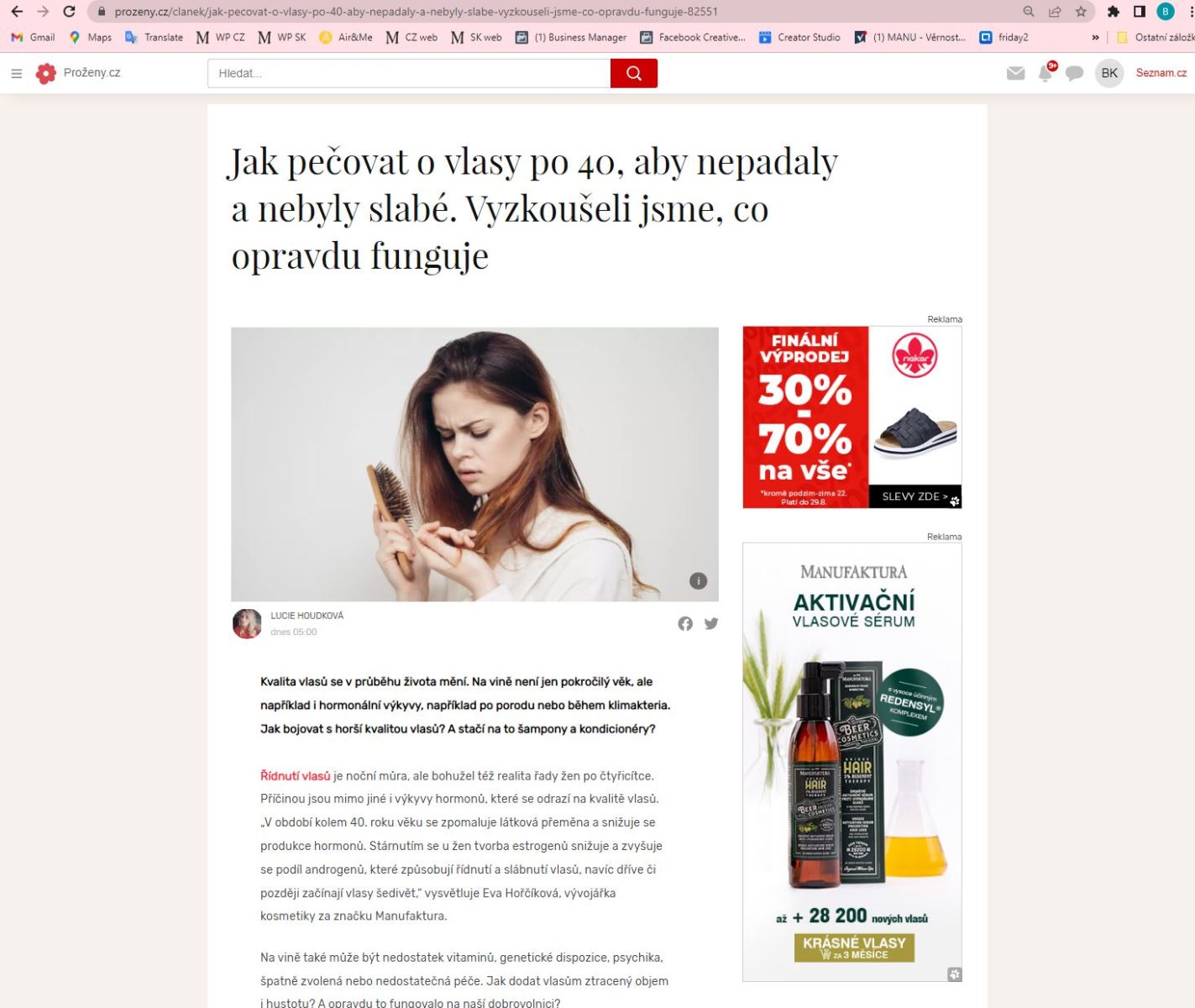The image size is (1195, 1008).
Task: Open the Creator Studio bookmark
Action: 799,38
